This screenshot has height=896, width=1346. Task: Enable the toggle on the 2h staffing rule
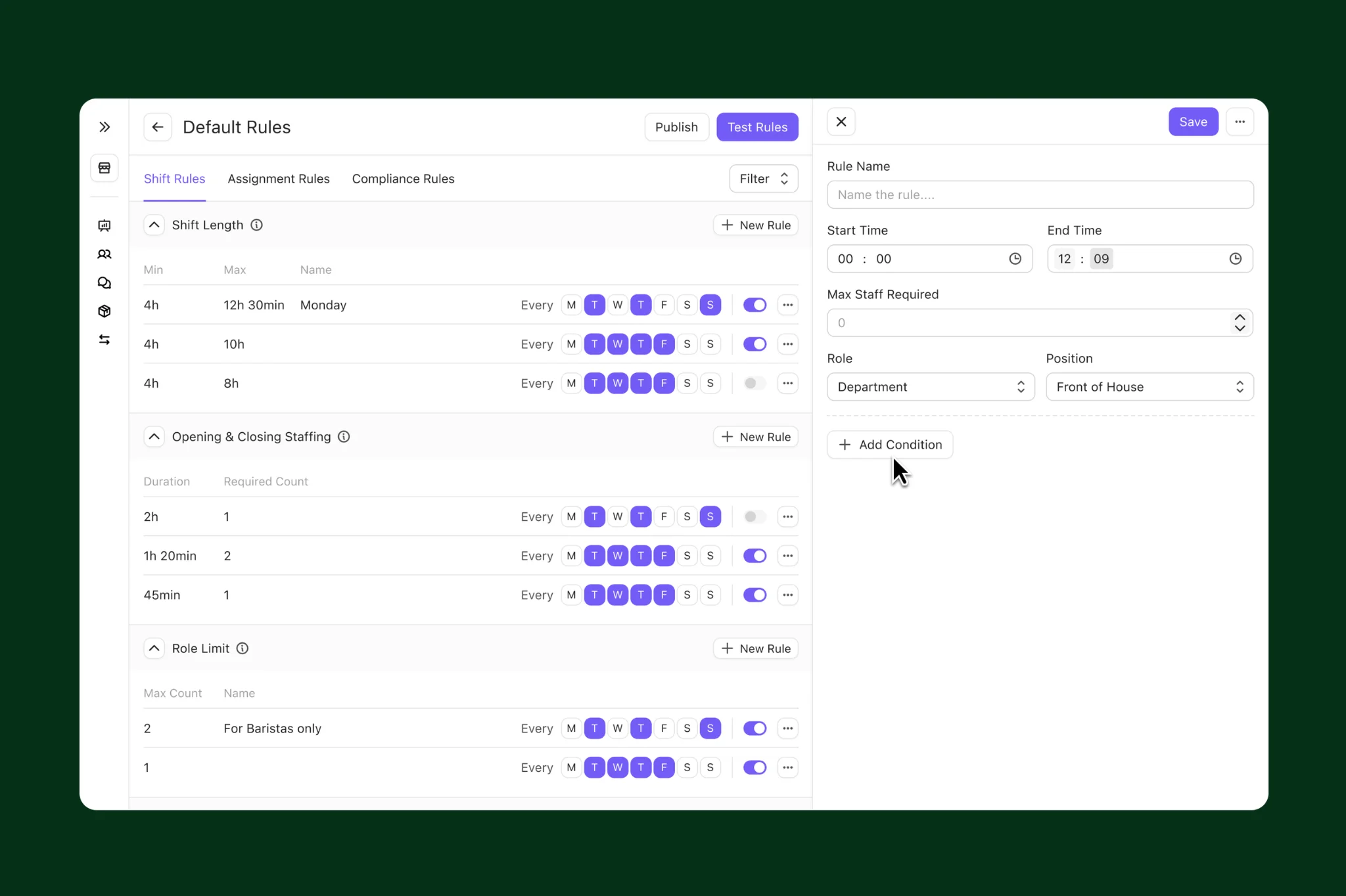tap(754, 516)
